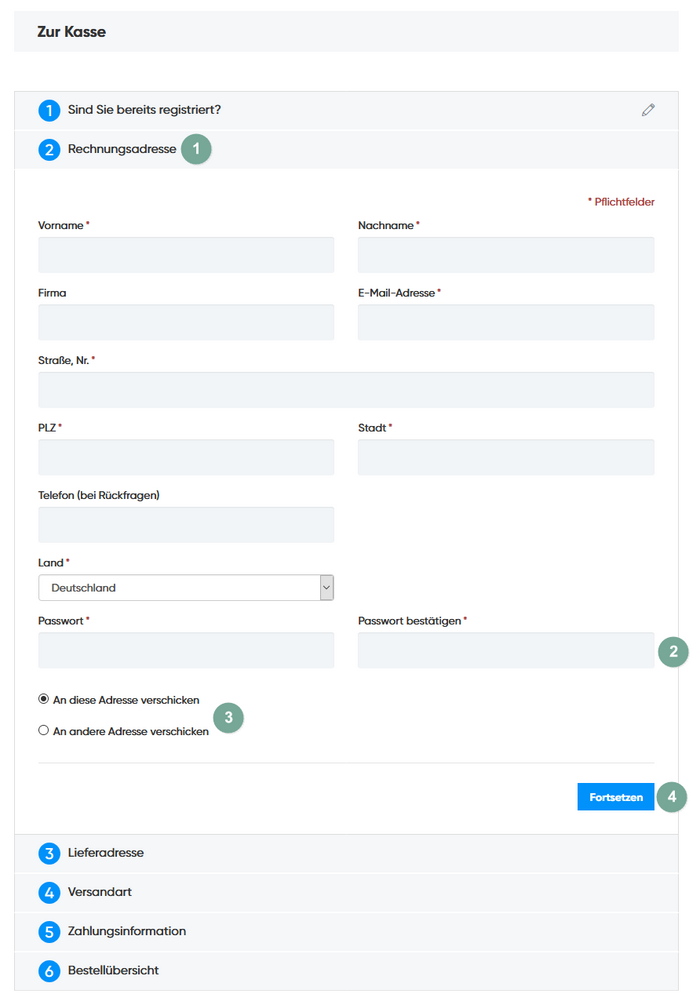700x1005 pixels.
Task: Click the blue step 4 circle icon
Action: point(49,892)
